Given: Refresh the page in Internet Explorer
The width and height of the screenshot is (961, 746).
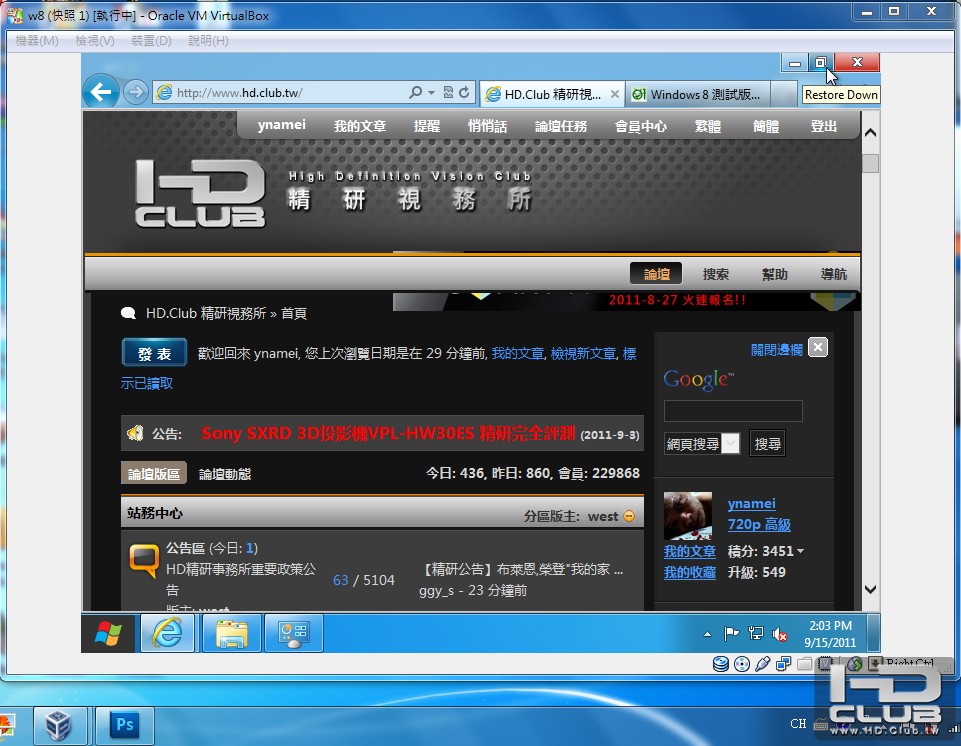Looking at the screenshot, I should [x=465, y=93].
